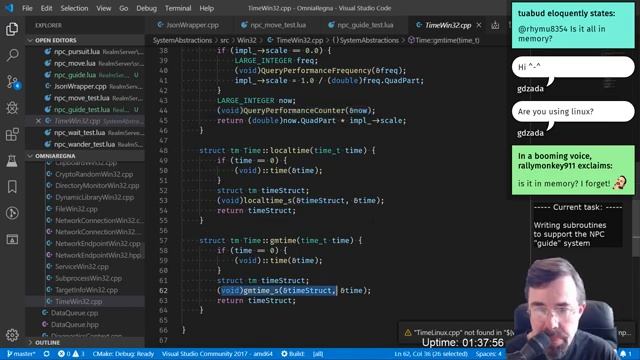This screenshot has width=640, height=360.
Task: Open npc_wait_test.lua in Open Editors
Action: 85,133
